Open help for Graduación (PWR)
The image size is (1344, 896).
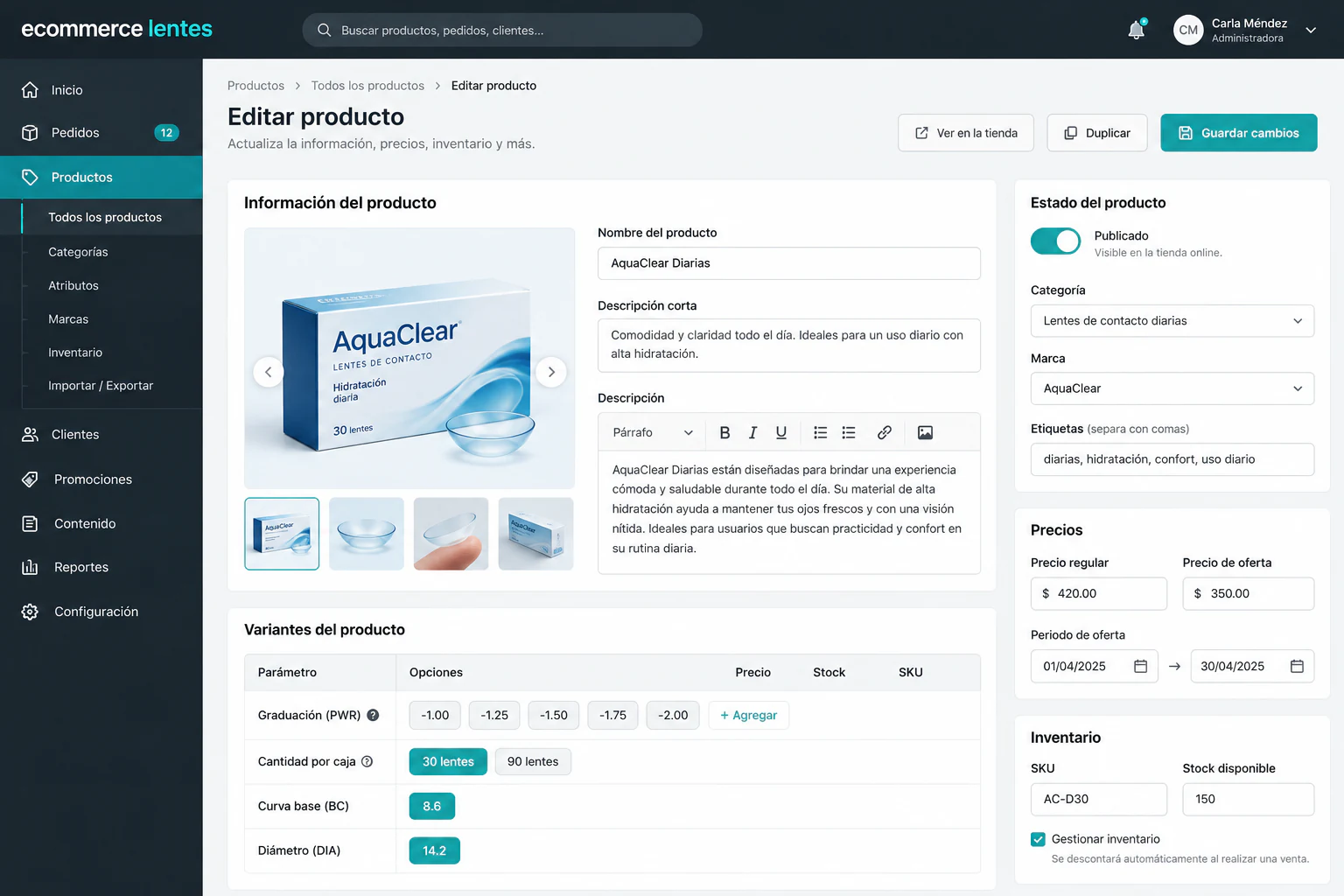(x=373, y=715)
